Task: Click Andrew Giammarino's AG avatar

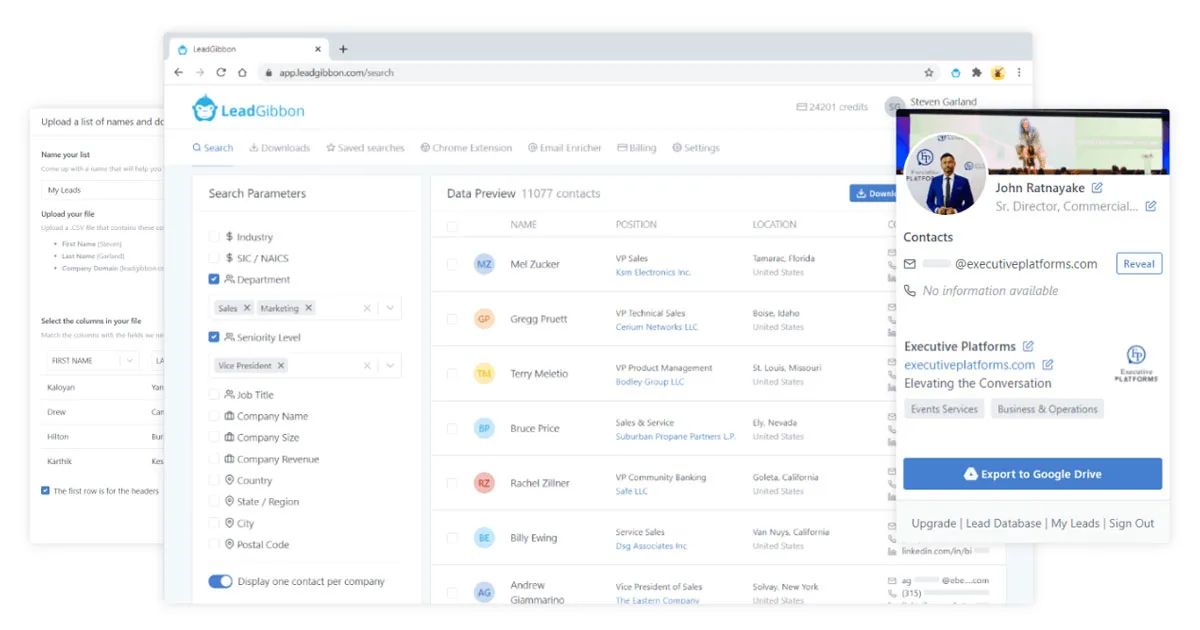Action: point(484,592)
